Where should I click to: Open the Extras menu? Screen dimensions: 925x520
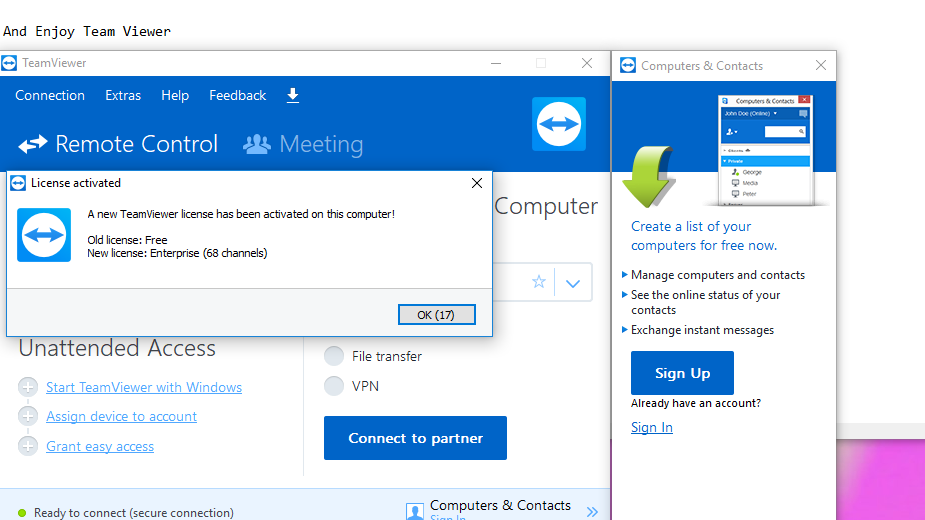pos(123,96)
